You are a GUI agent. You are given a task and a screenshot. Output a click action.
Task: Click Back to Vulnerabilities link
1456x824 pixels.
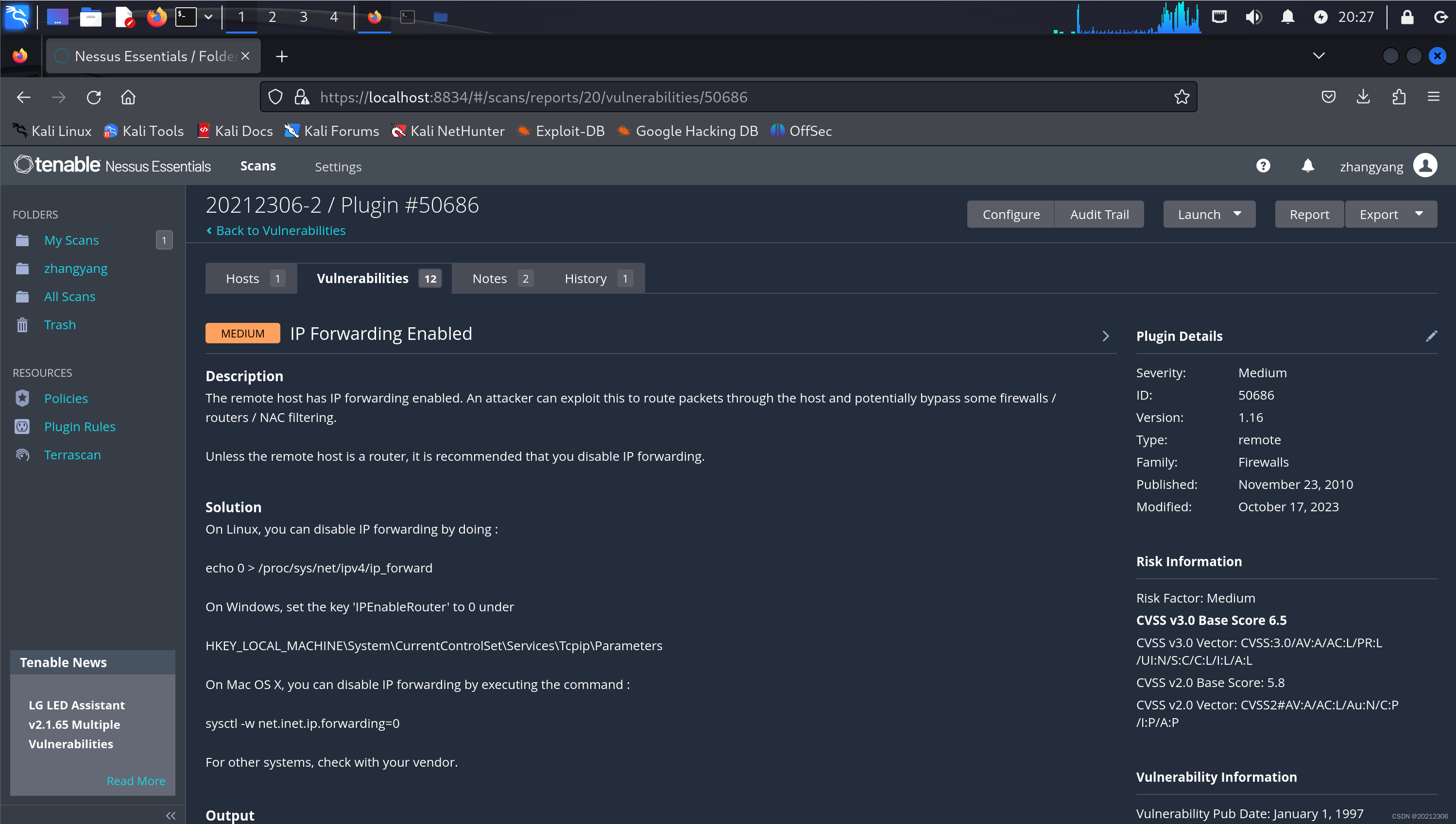280,231
